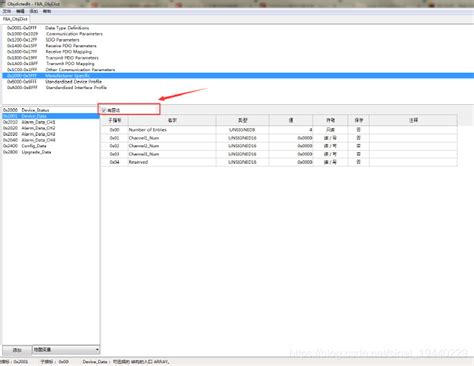Screen dimensions: 474x366
Task: Select the Config_Data index entry
Action: (25, 146)
